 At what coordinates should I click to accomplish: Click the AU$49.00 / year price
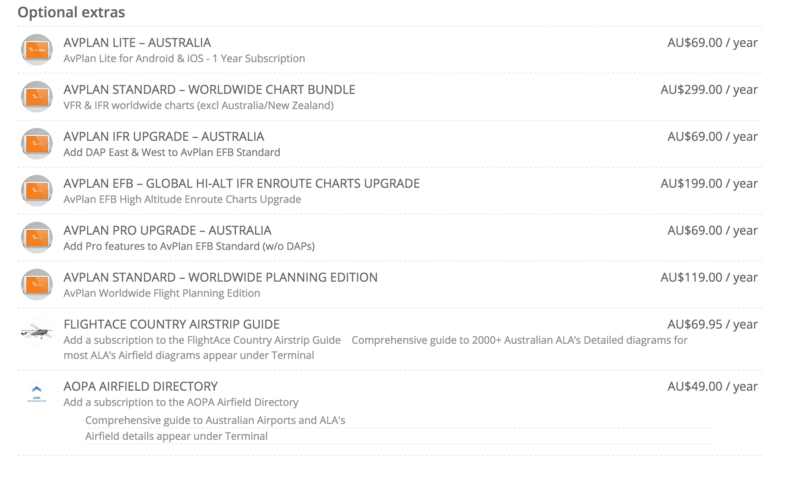pos(712,386)
